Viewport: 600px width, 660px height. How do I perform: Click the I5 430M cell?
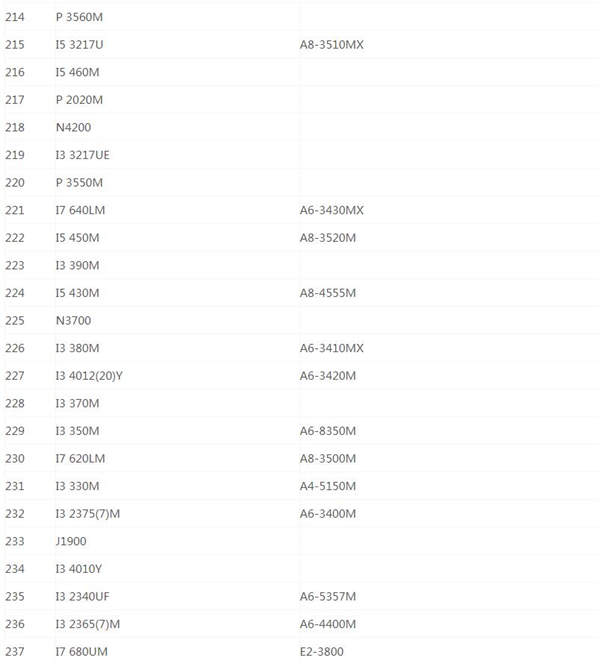pyautogui.click(x=77, y=293)
